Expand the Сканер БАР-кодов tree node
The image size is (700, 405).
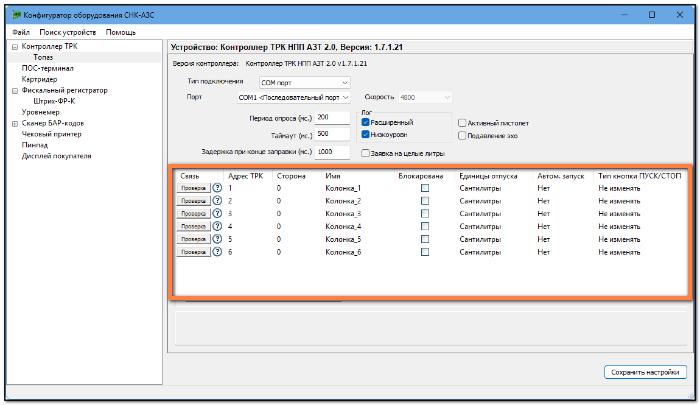(15, 124)
